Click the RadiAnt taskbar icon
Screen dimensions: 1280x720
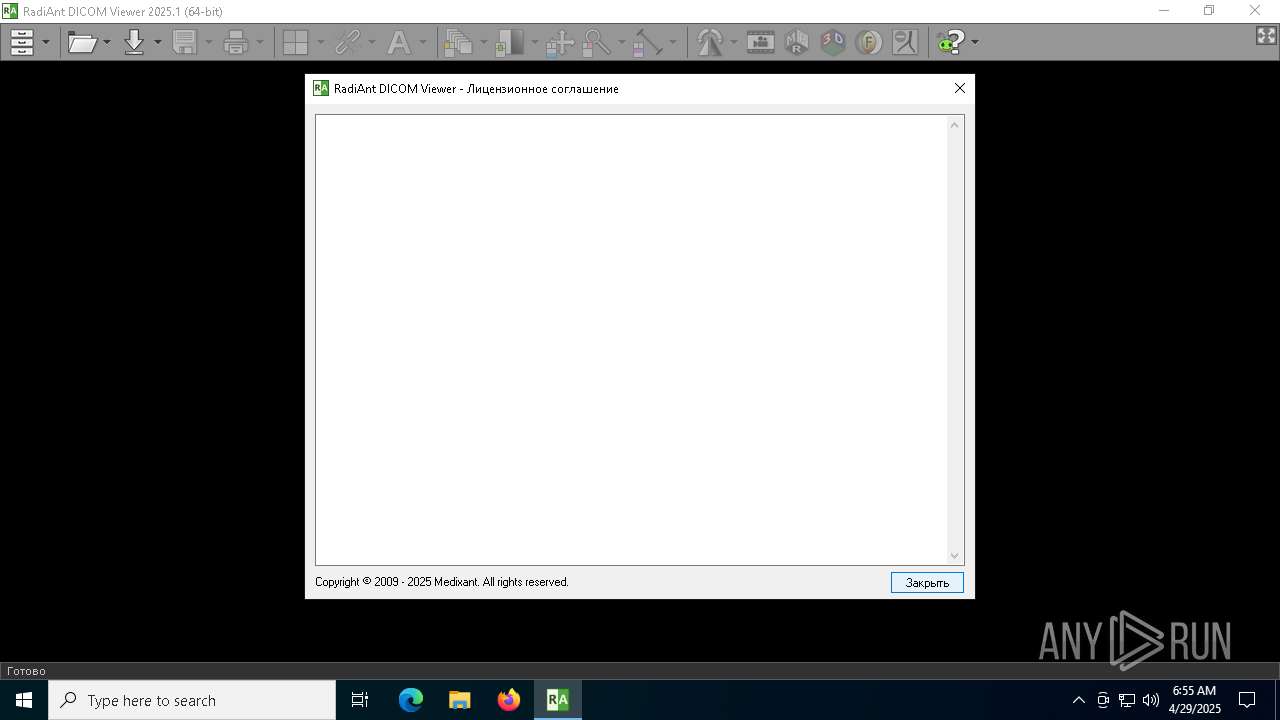(x=558, y=700)
